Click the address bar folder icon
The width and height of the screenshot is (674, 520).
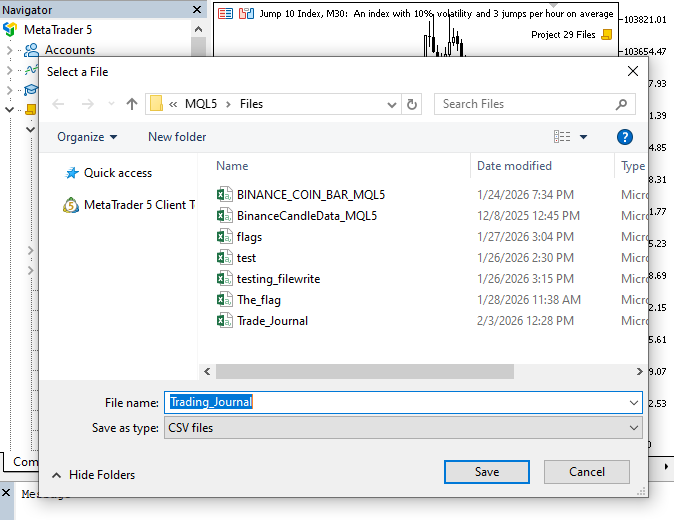pyautogui.click(x=156, y=104)
